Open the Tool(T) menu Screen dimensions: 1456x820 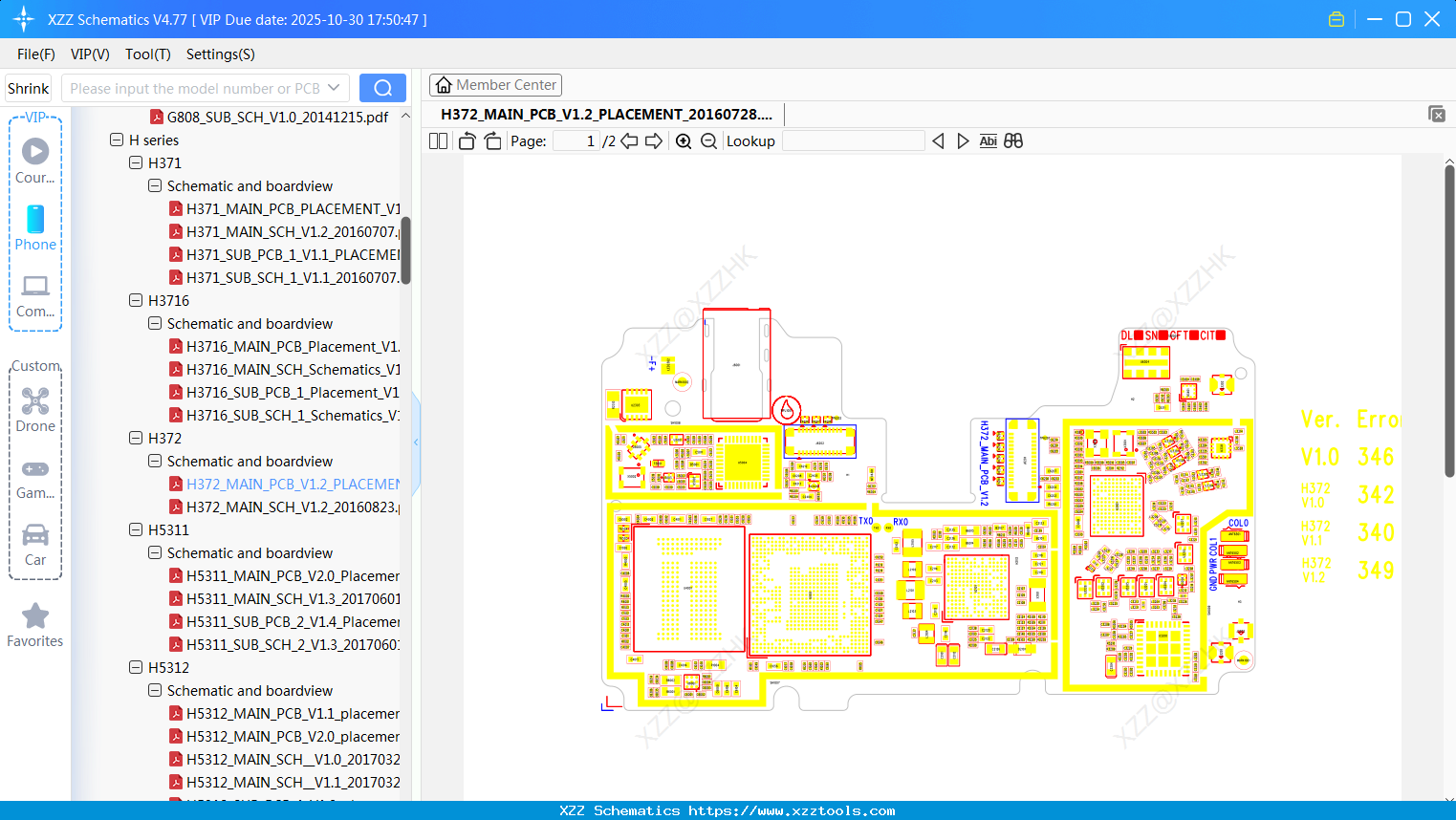pos(147,54)
